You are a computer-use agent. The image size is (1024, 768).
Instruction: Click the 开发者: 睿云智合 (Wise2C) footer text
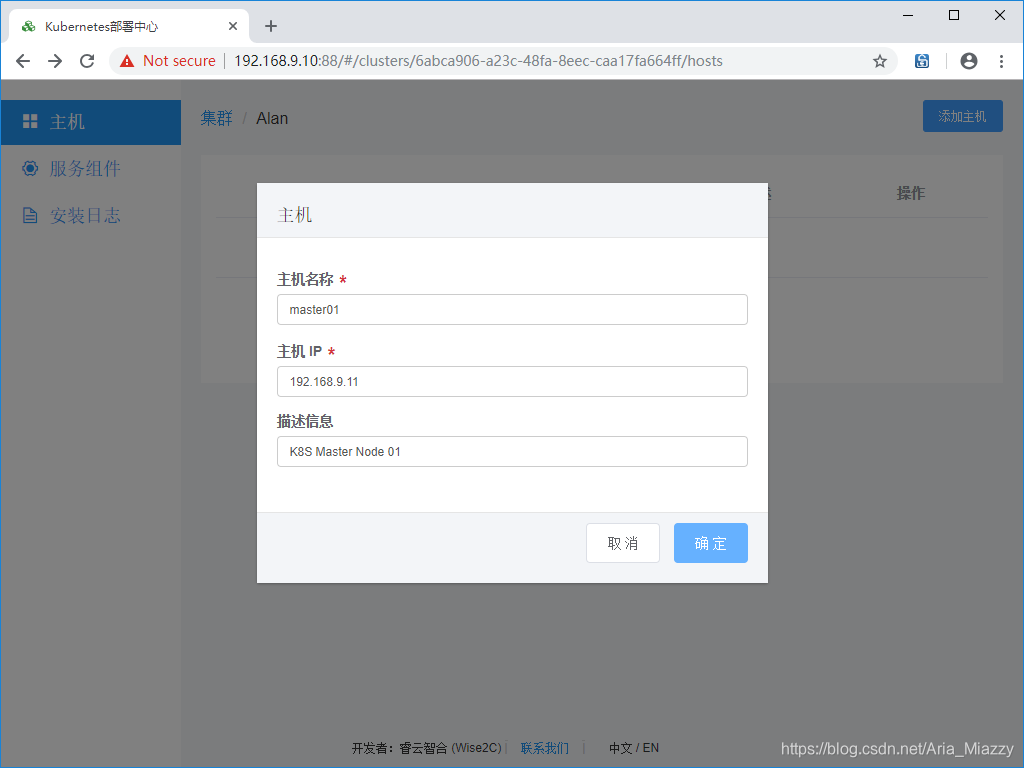click(x=427, y=748)
